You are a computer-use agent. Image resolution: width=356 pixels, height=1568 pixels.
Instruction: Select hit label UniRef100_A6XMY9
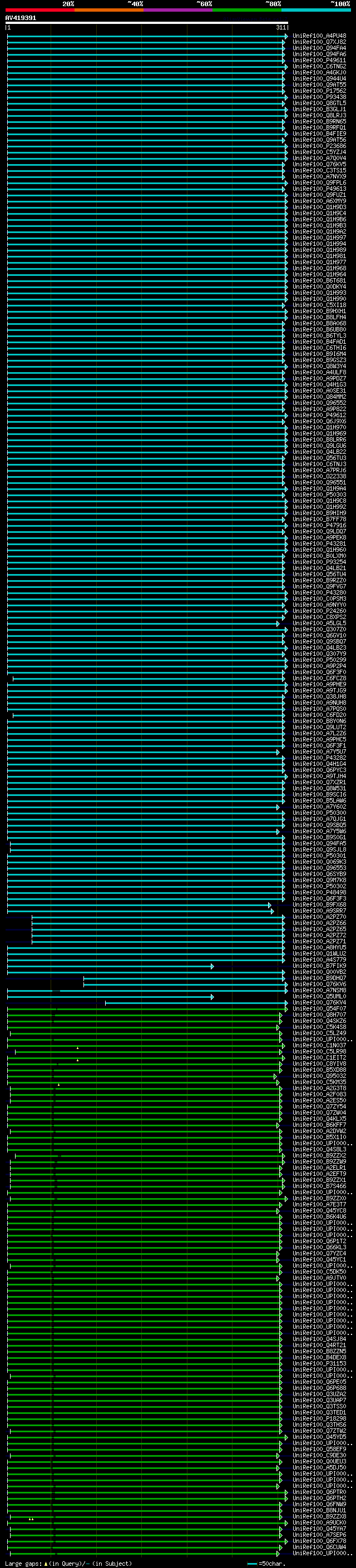(319, 201)
